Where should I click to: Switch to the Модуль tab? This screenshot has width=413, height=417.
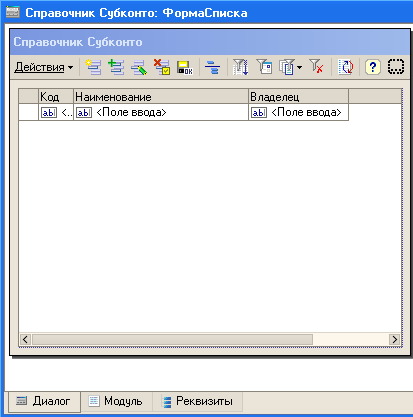(x=116, y=401)
